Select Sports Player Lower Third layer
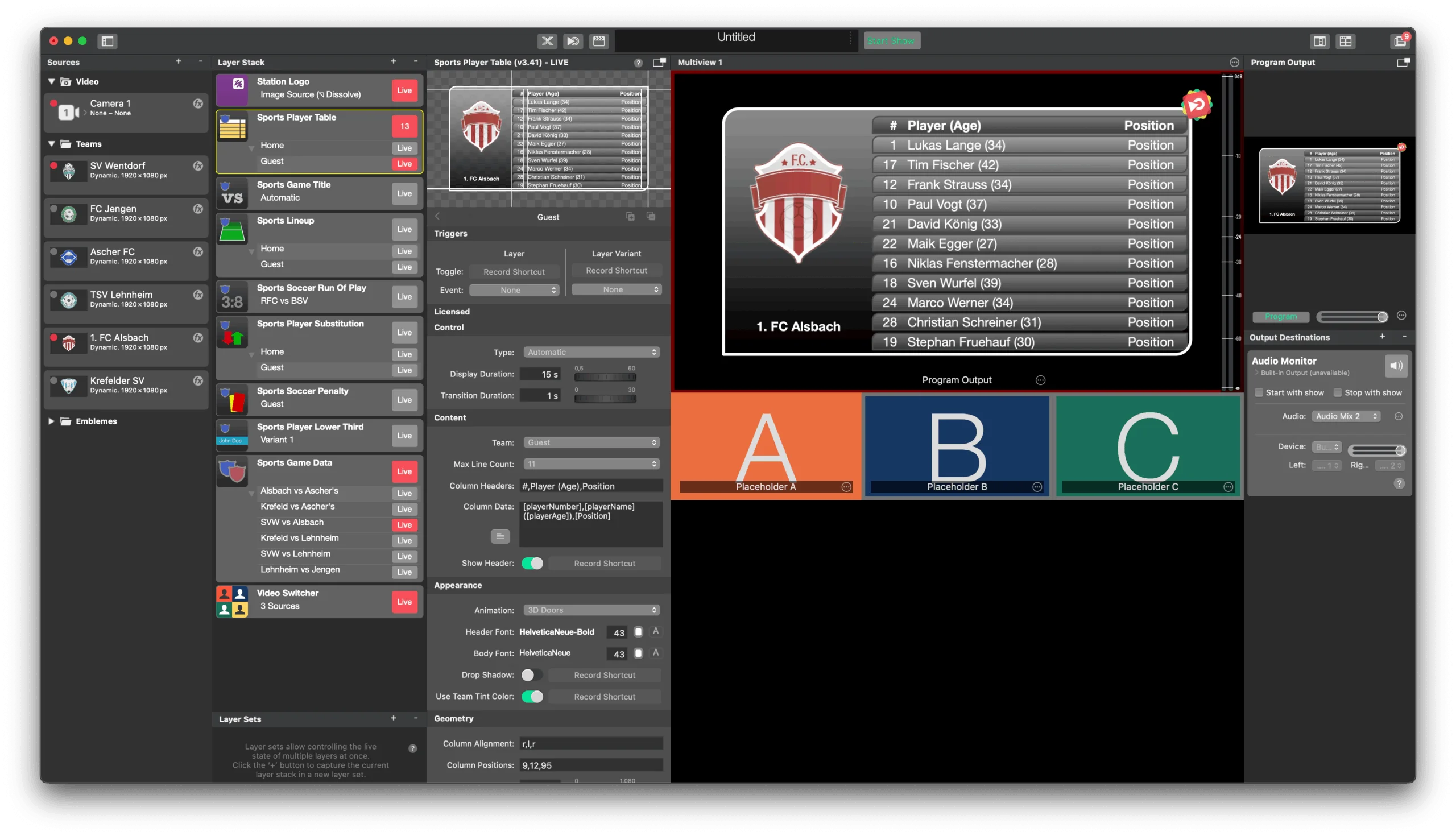This screenshot has width=1456, height=836. coord(319,435)
